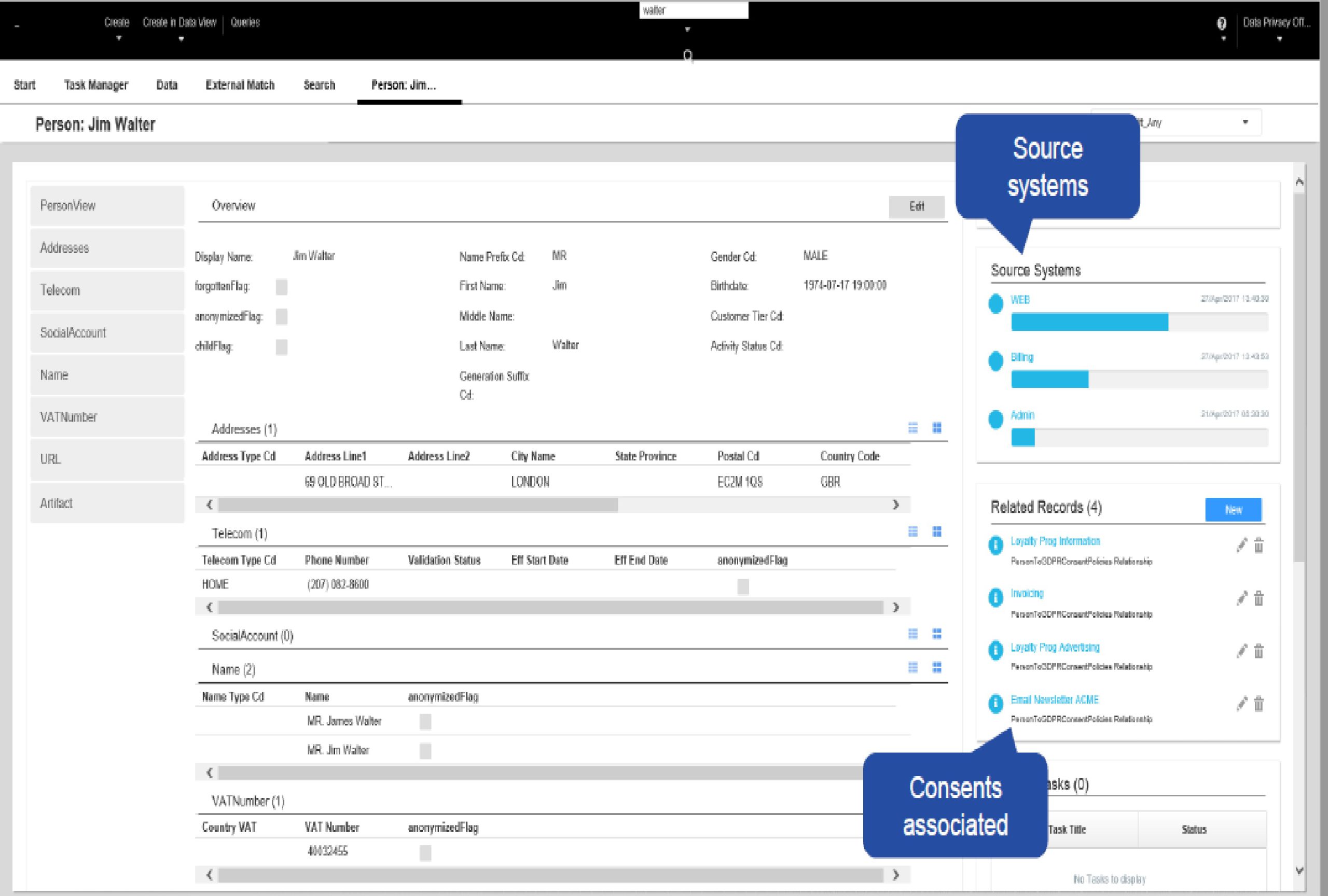Check anonymizedFlag for MR. James Walter

point(425,721)
